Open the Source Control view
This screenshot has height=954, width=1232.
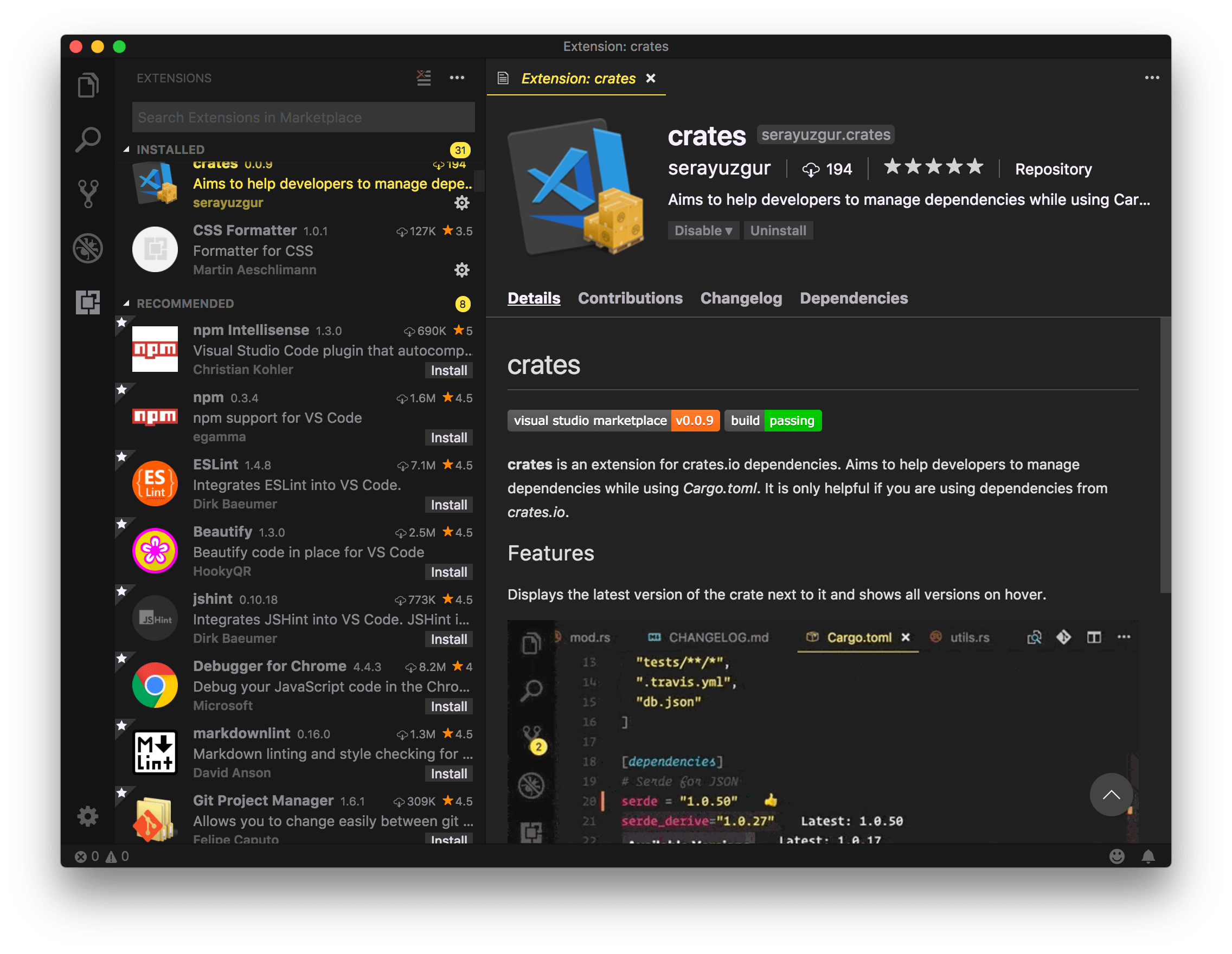point(88,194)
